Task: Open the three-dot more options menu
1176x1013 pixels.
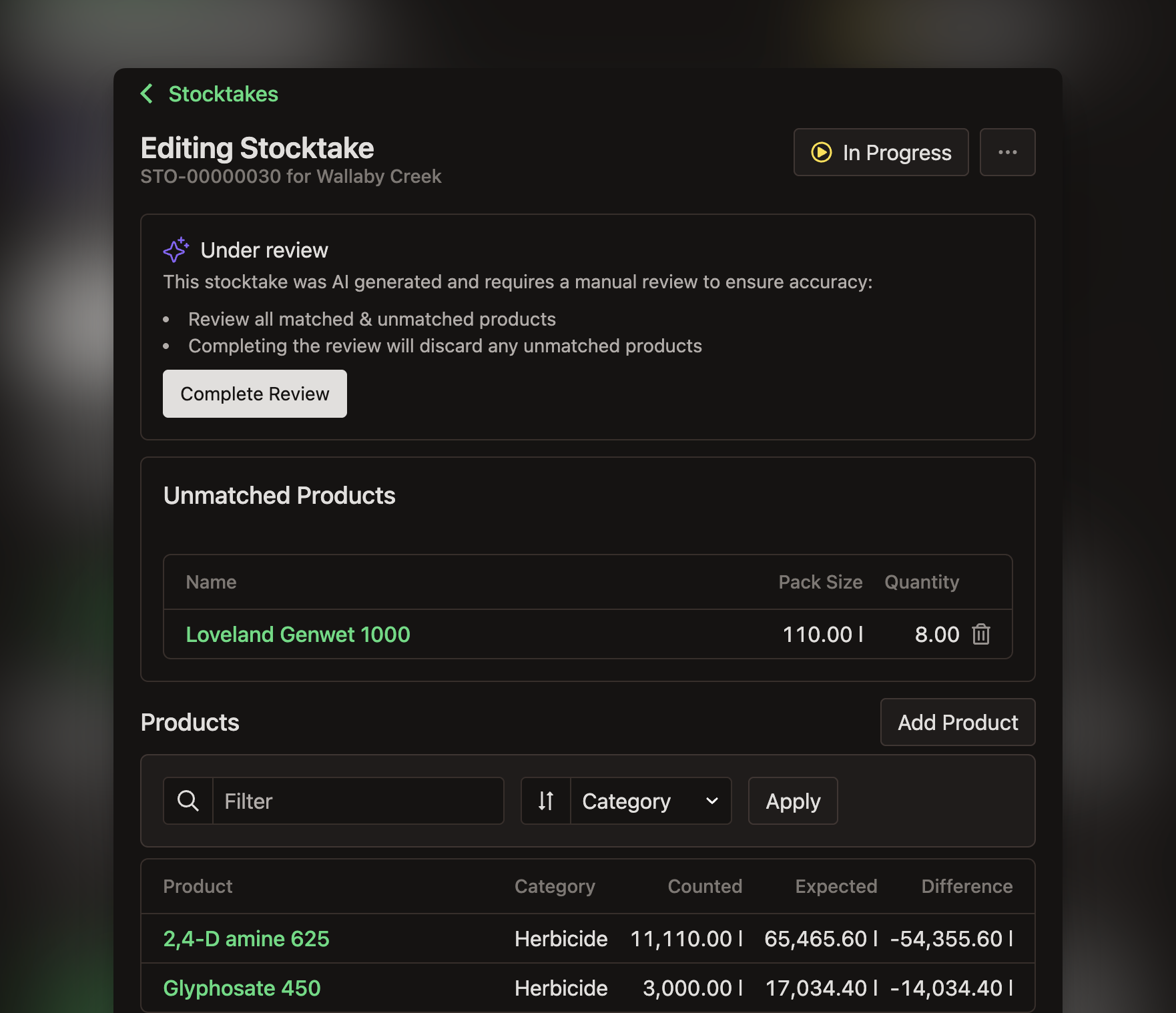Action: coord(1008,152)
